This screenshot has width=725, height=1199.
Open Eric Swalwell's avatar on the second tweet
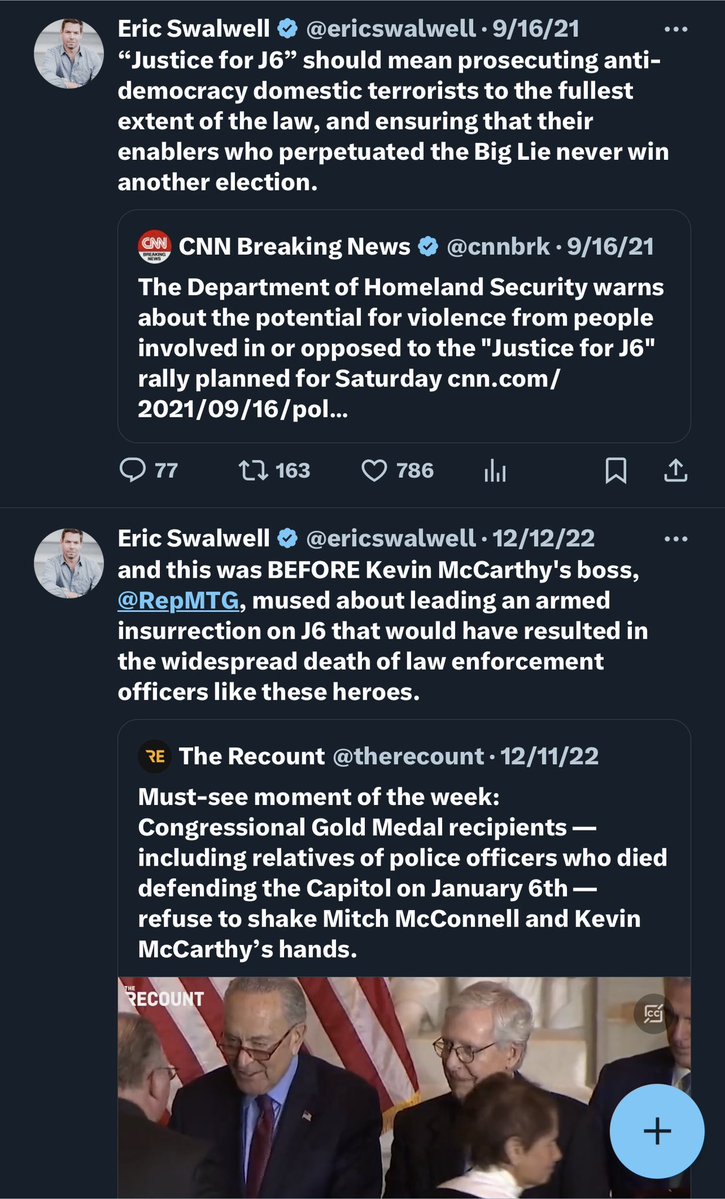click(69, 562)
